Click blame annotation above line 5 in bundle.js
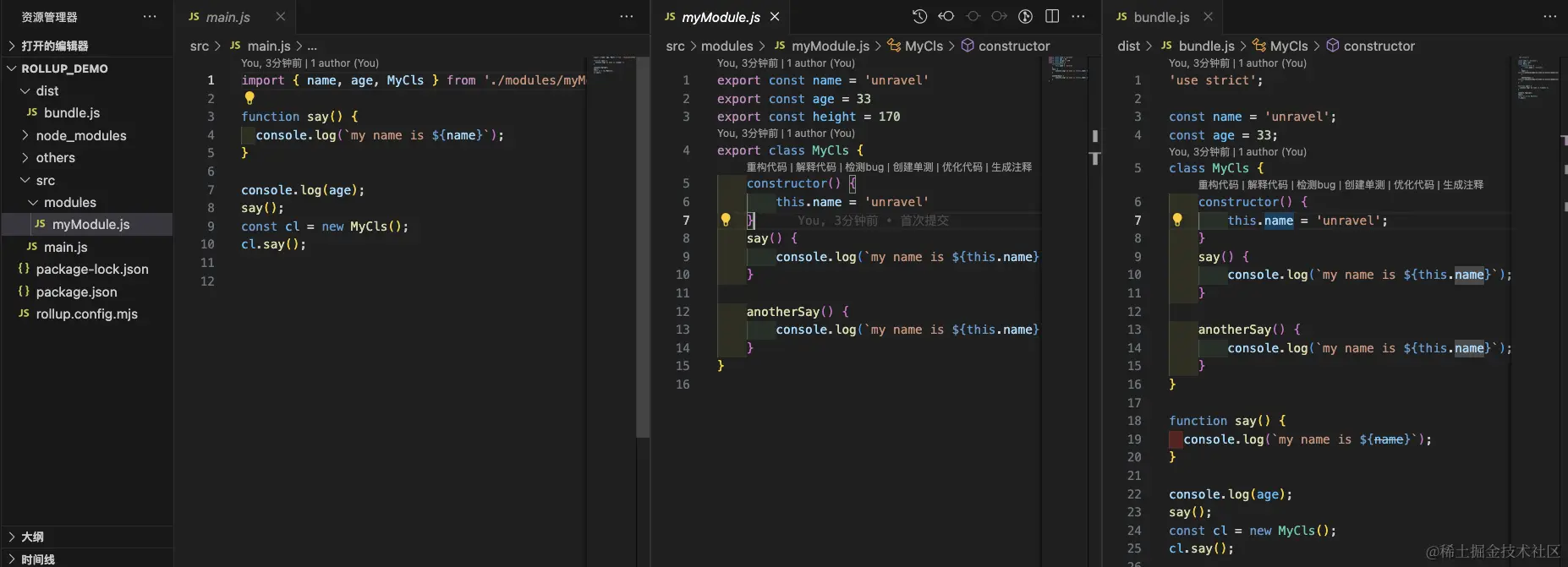The image size is (1568, 567). point(1237,152)
